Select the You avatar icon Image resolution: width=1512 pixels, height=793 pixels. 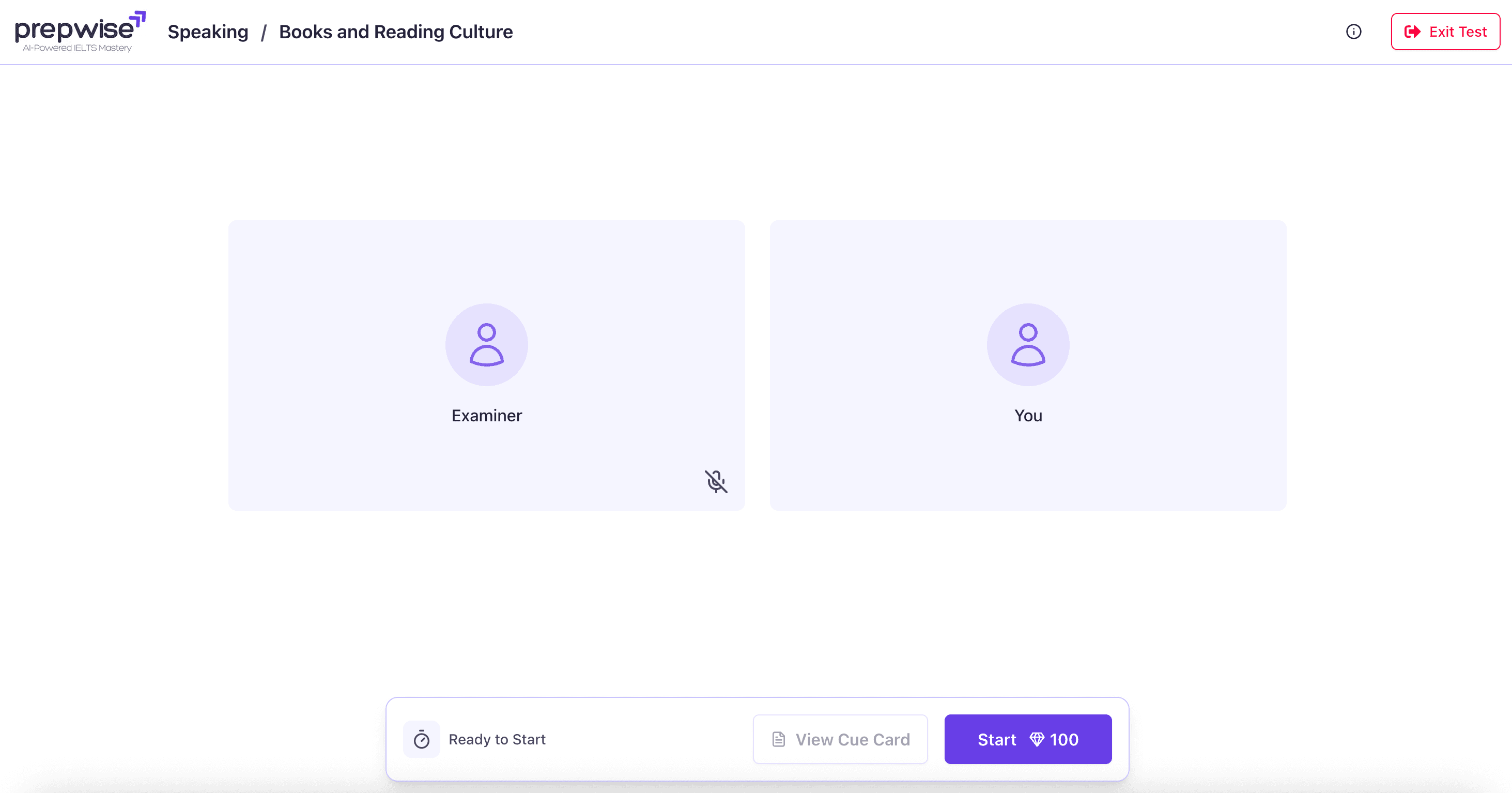1028,345
